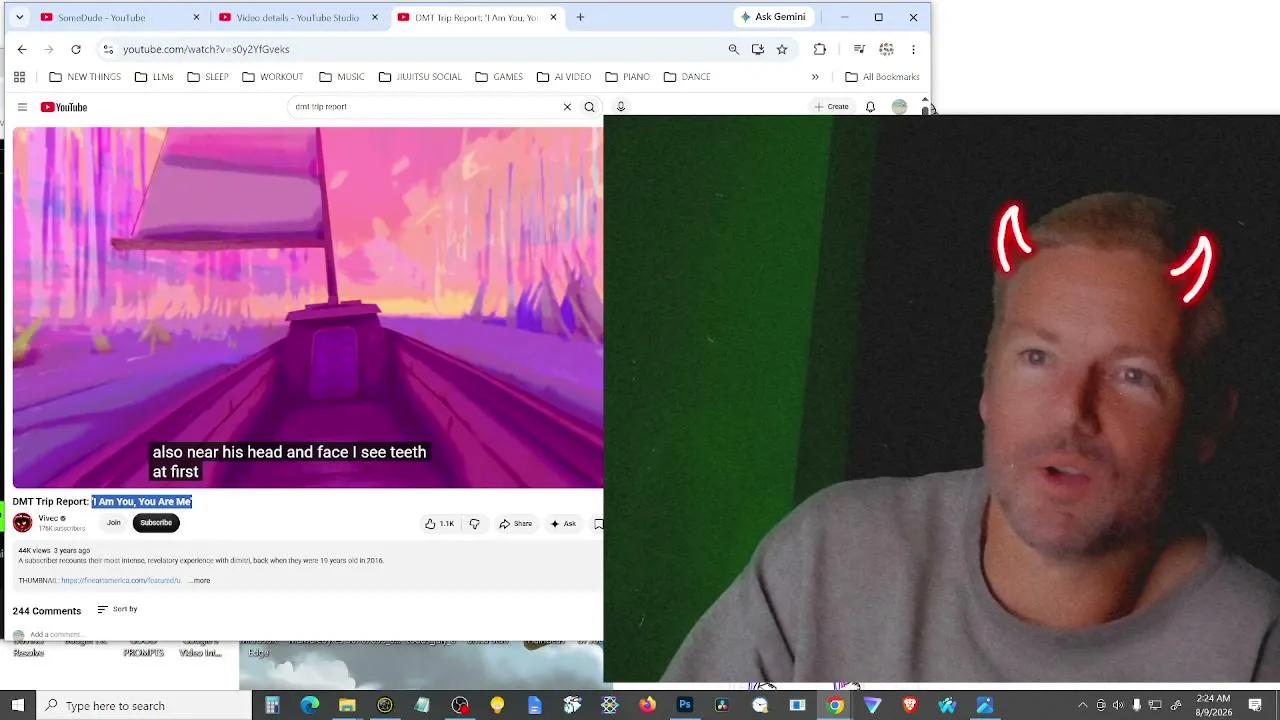Open File Explorer from the taskbar
Viewport: 1280px width, 720px height.
point(347,705)
